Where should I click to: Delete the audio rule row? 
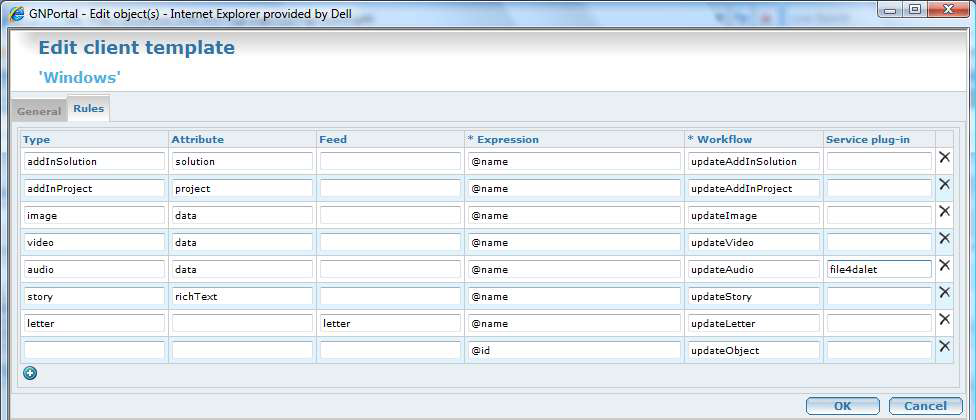(944, 265)
